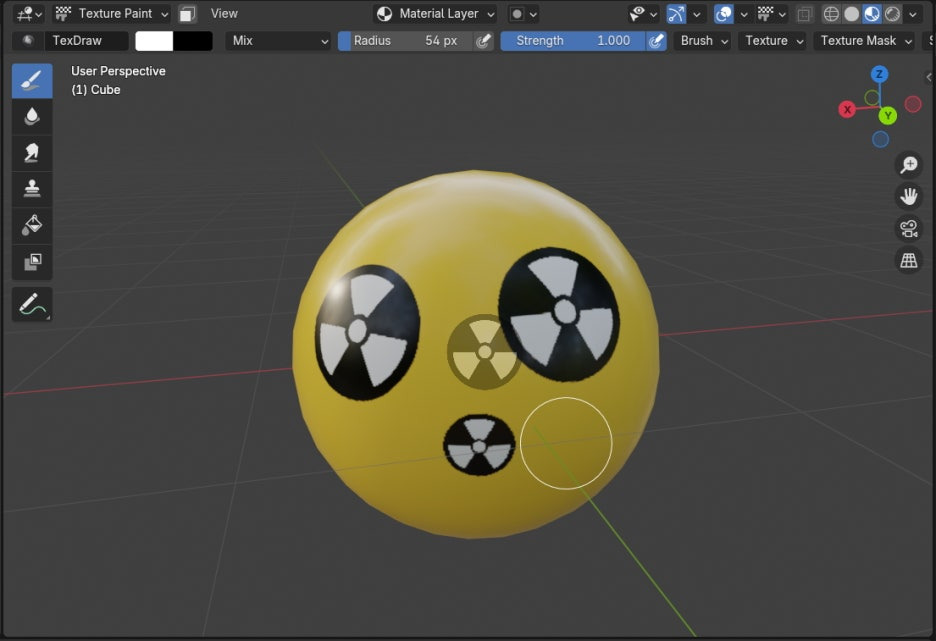Switch to Solid shading
The width and height of the screenshot is (936, 641).
852,14
